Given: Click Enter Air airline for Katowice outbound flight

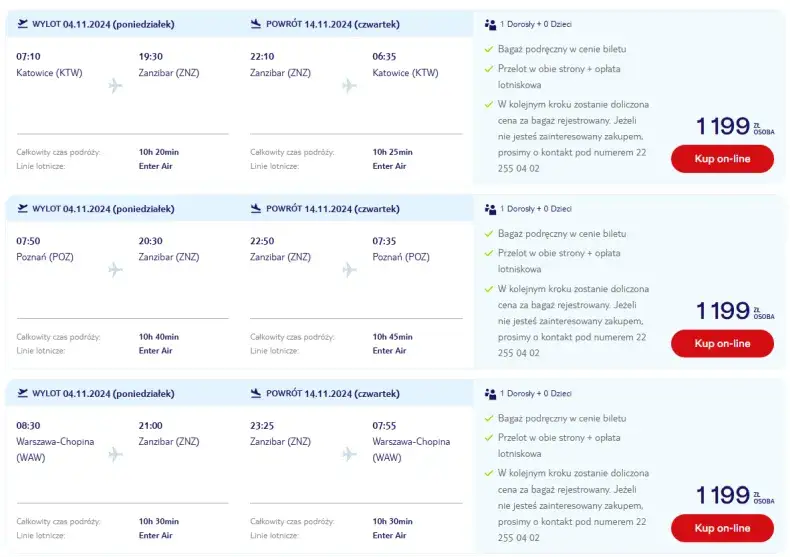Looking at the screenshot, I should (156, 166).
